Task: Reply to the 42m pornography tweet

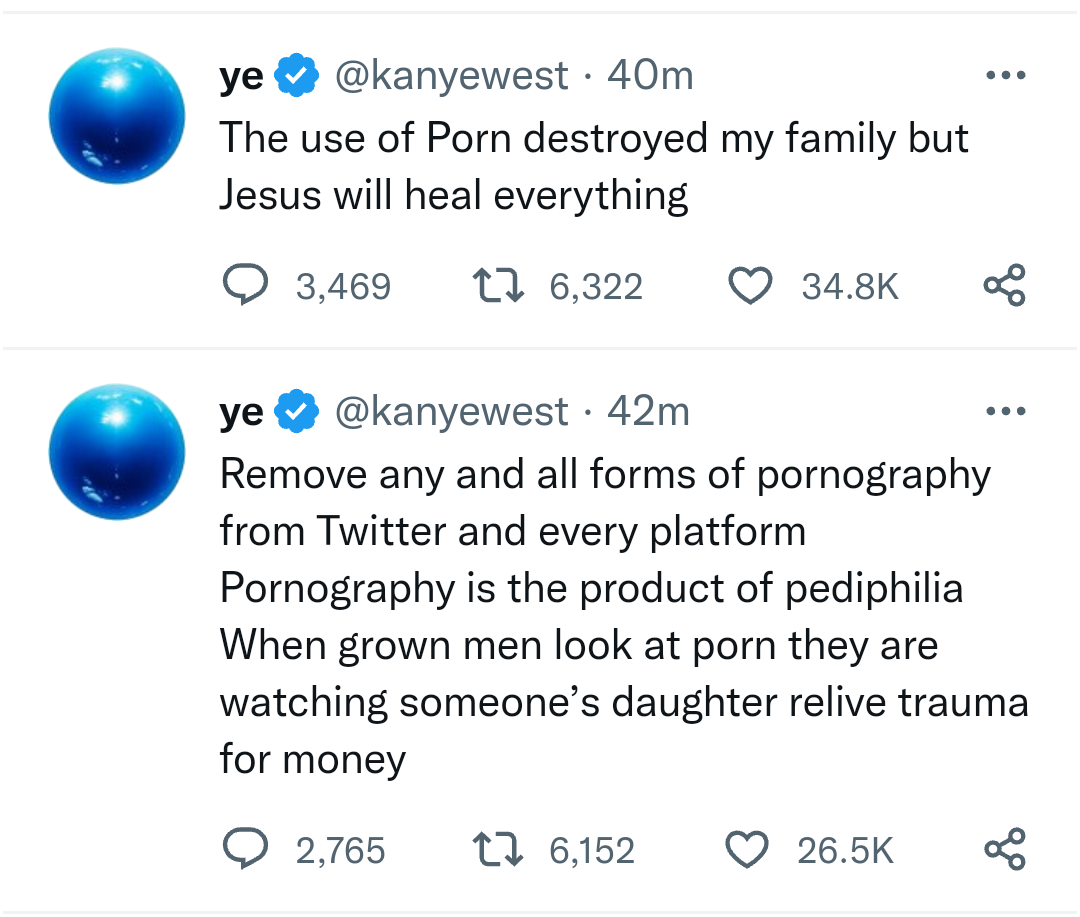Action: click(x=241, y=850)
